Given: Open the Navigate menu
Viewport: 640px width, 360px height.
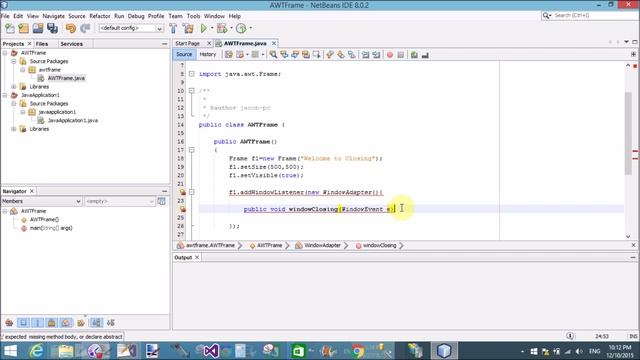Looking at the screenshot, I should (53, 16).
